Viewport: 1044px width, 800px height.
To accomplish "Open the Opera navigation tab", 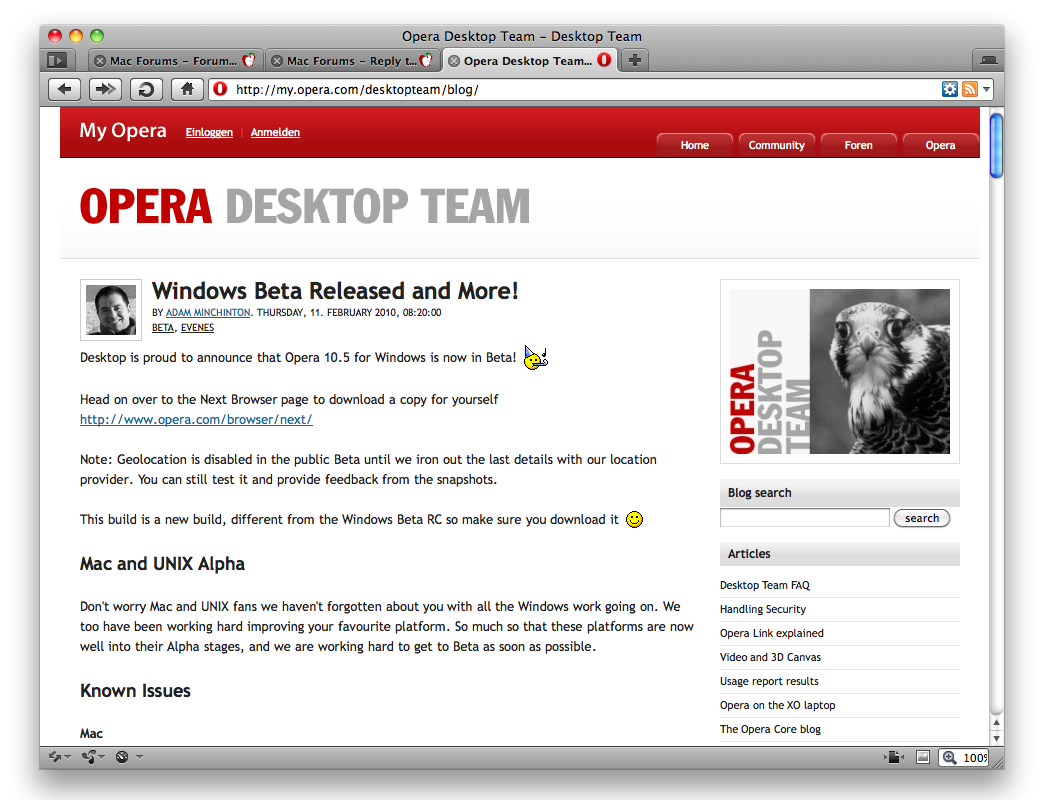I will 940,145.
